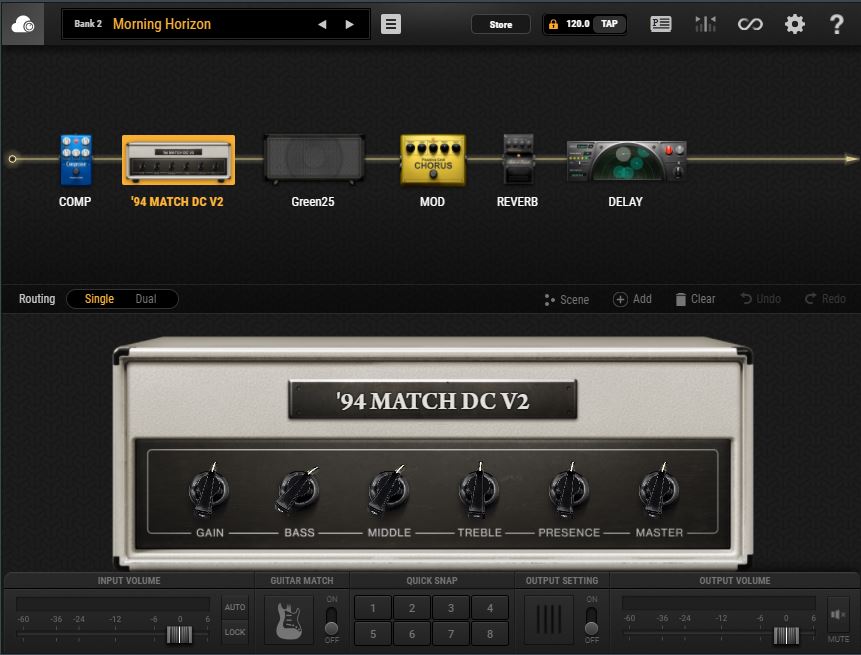Image resolution: width=861 pixels, height=655 pixels.
Task: Select the REVERB pedal
Action: pyautogui.click(x=517, y=160)
